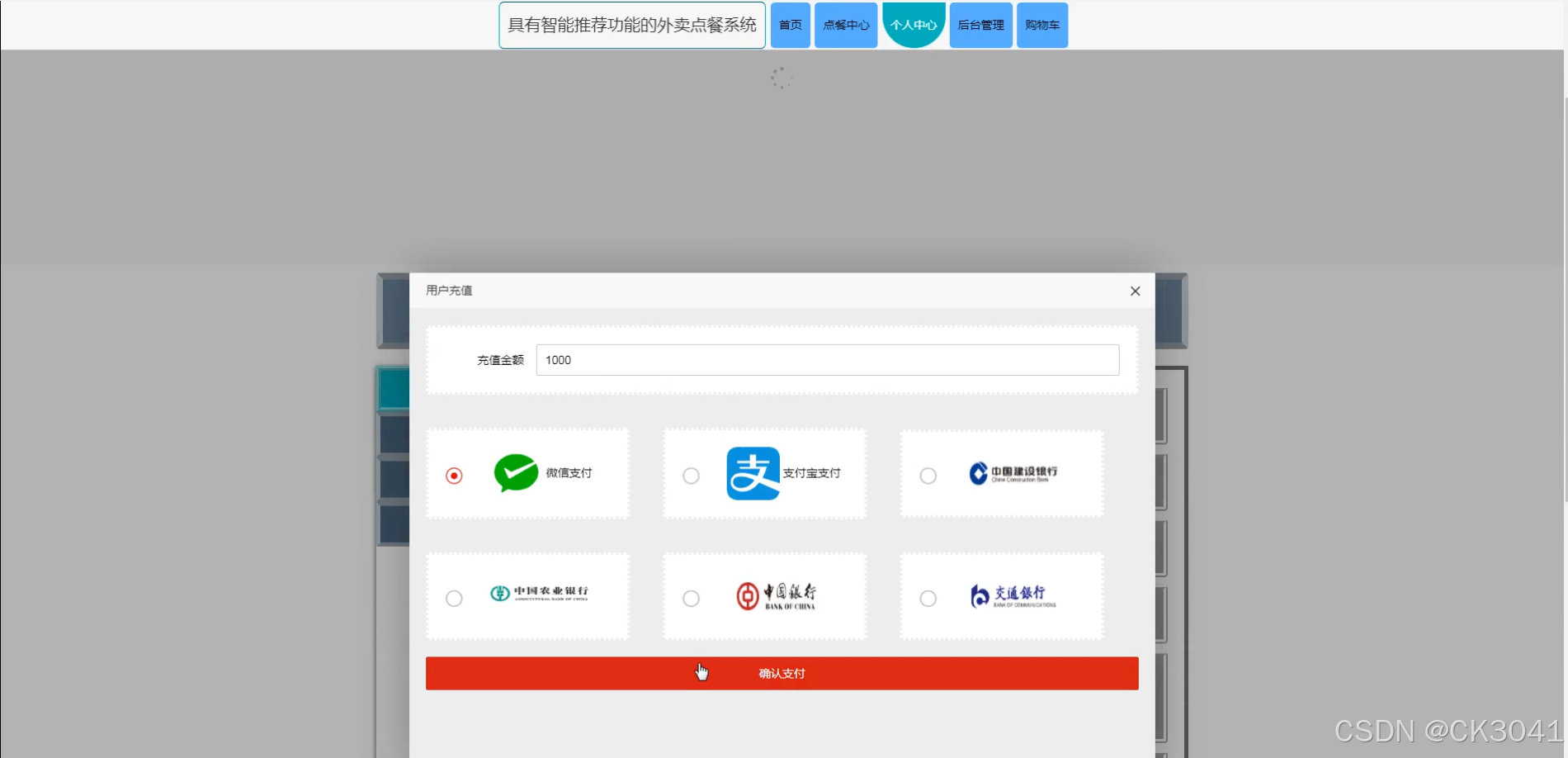This screenshot has height=758, width=1568.
Task: Click the 微信支付 label text
Action: pyautogui.click(x=569, y=473)
